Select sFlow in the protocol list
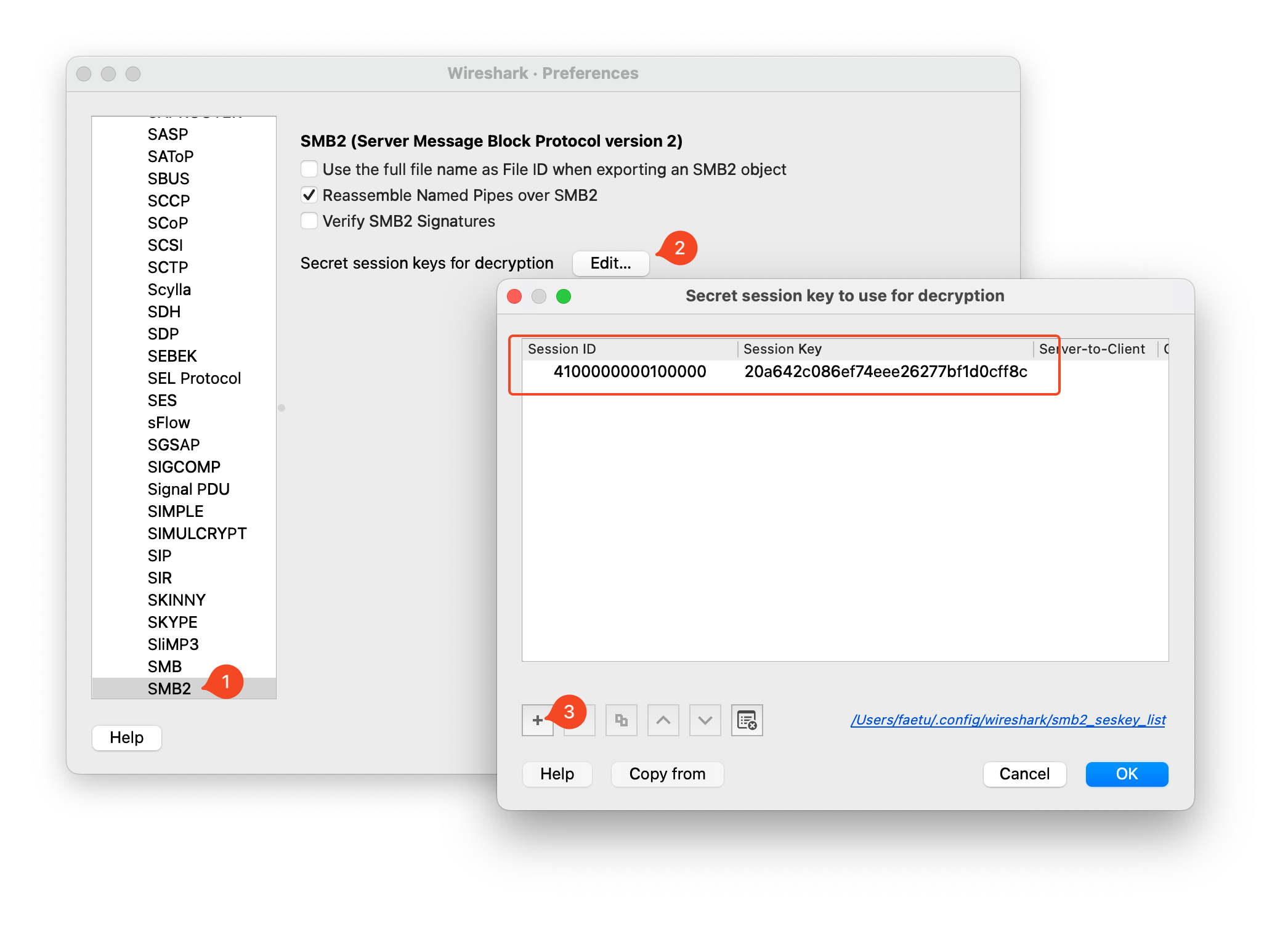 [x=184, y=422]
